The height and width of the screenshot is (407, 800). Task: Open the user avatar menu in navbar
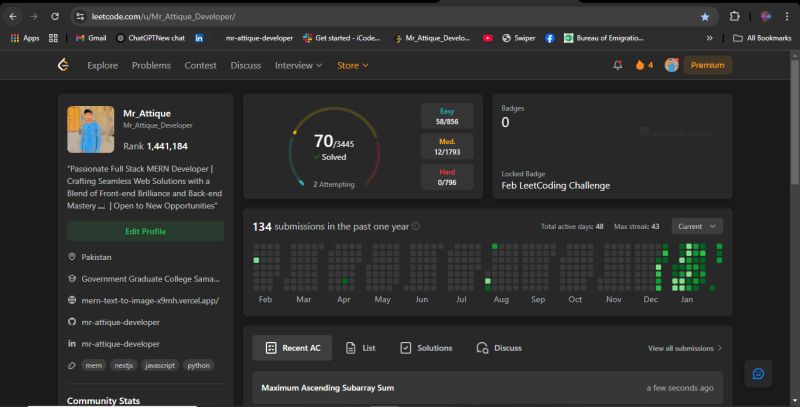click(x=671, y=65)
